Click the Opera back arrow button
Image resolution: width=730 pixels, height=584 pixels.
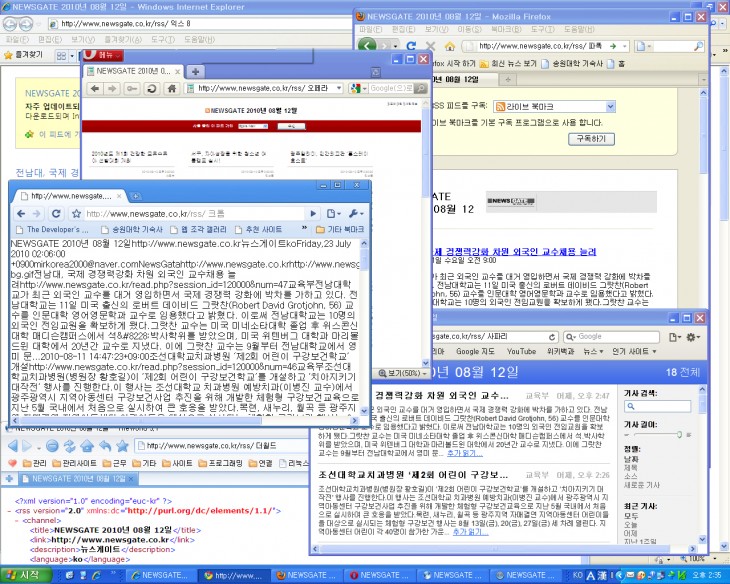point(95,88)
